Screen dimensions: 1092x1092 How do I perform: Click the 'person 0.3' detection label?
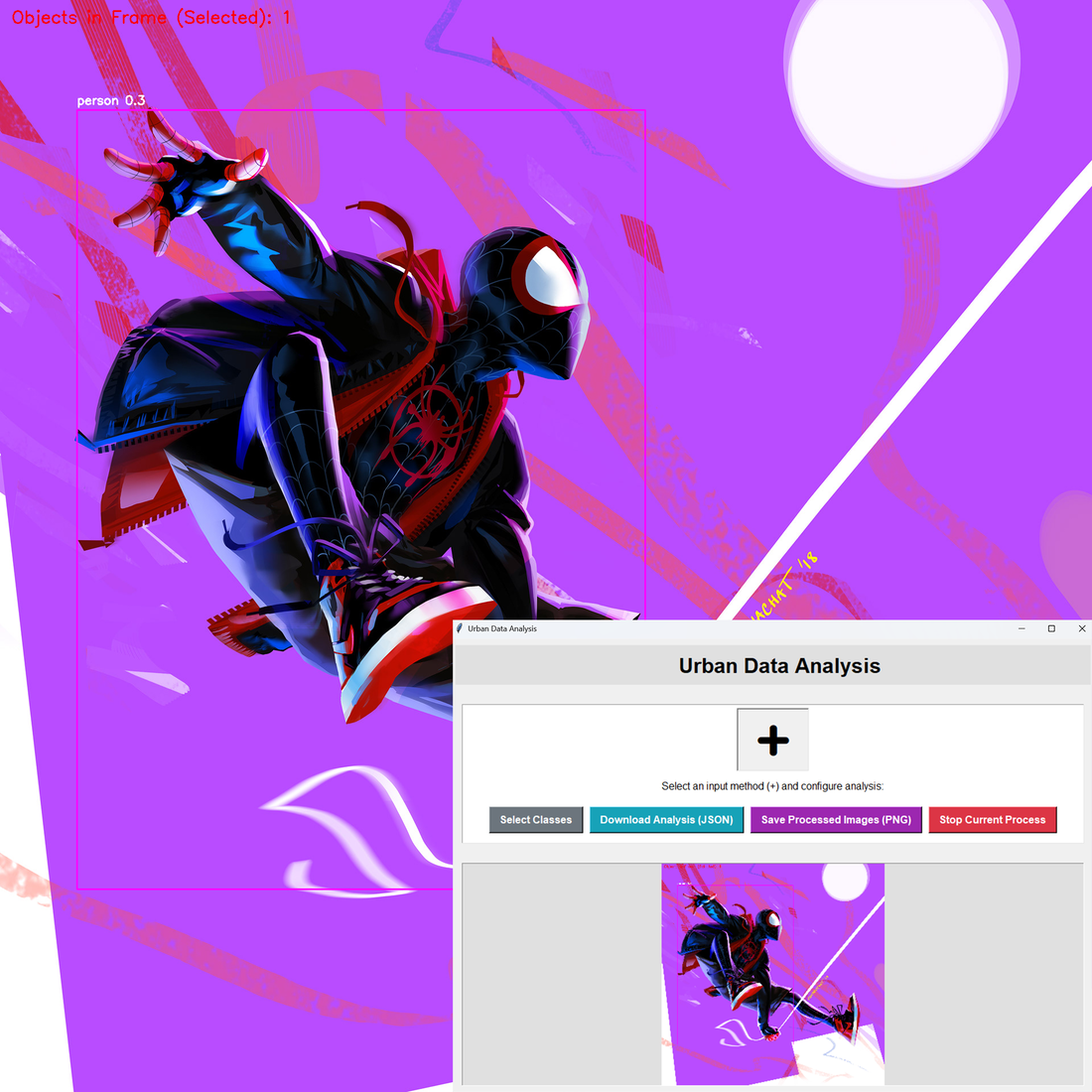tap(111, 100)
